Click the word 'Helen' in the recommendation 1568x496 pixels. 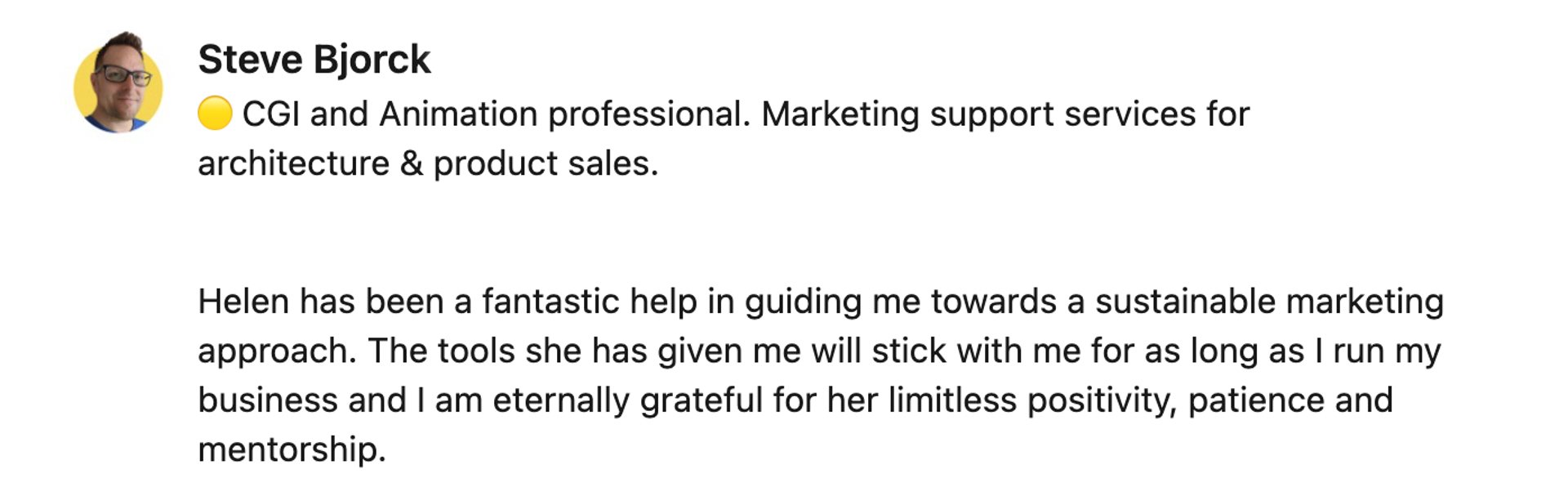tap(243, 302)
